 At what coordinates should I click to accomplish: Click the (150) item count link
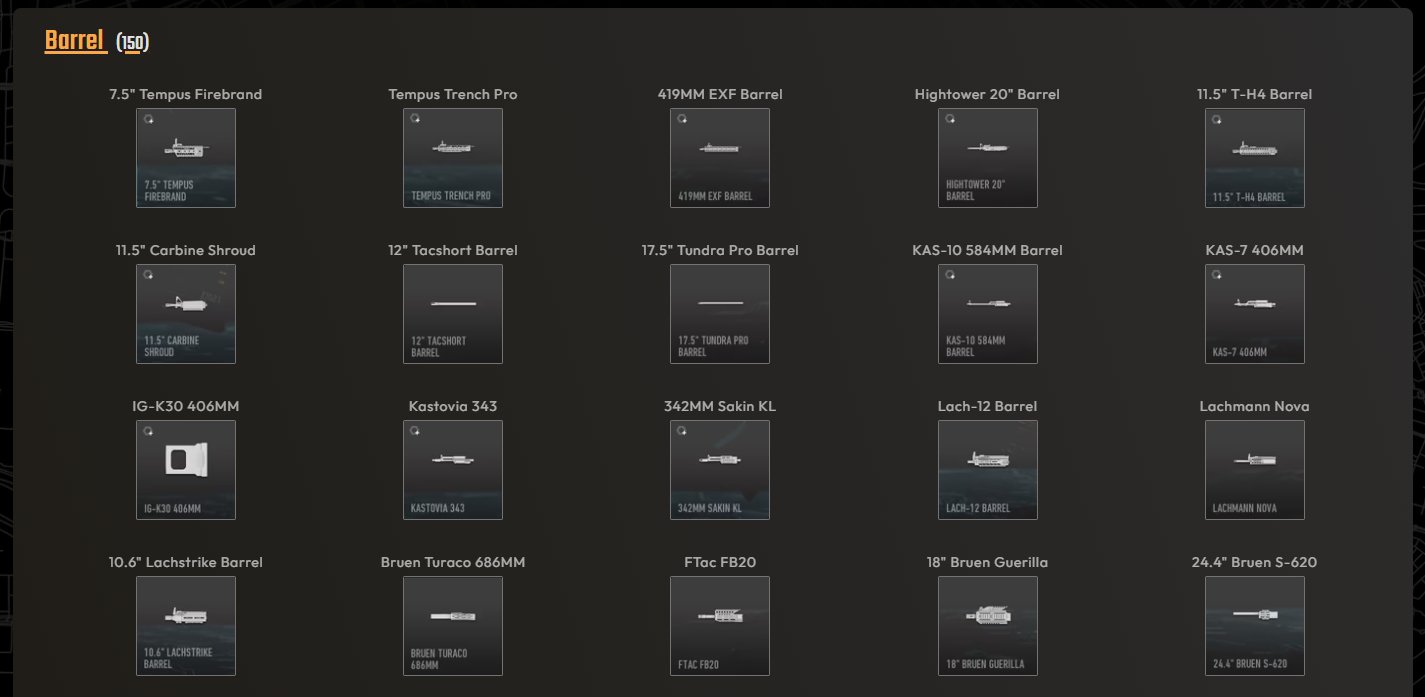(x=134, y=42)
